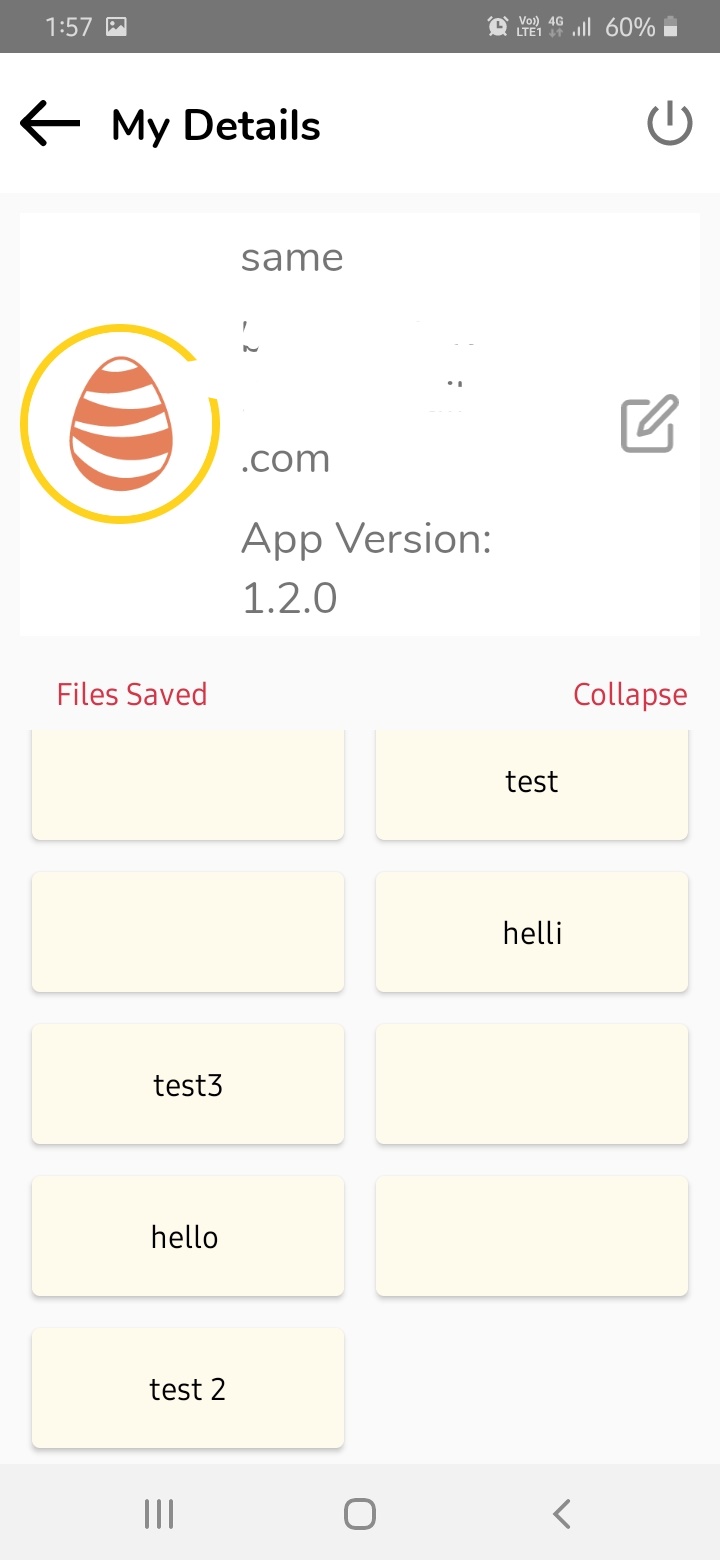Collapse the saved files list
The width and height of the screenshot is (720, 1560).
(x=630, y=694)
